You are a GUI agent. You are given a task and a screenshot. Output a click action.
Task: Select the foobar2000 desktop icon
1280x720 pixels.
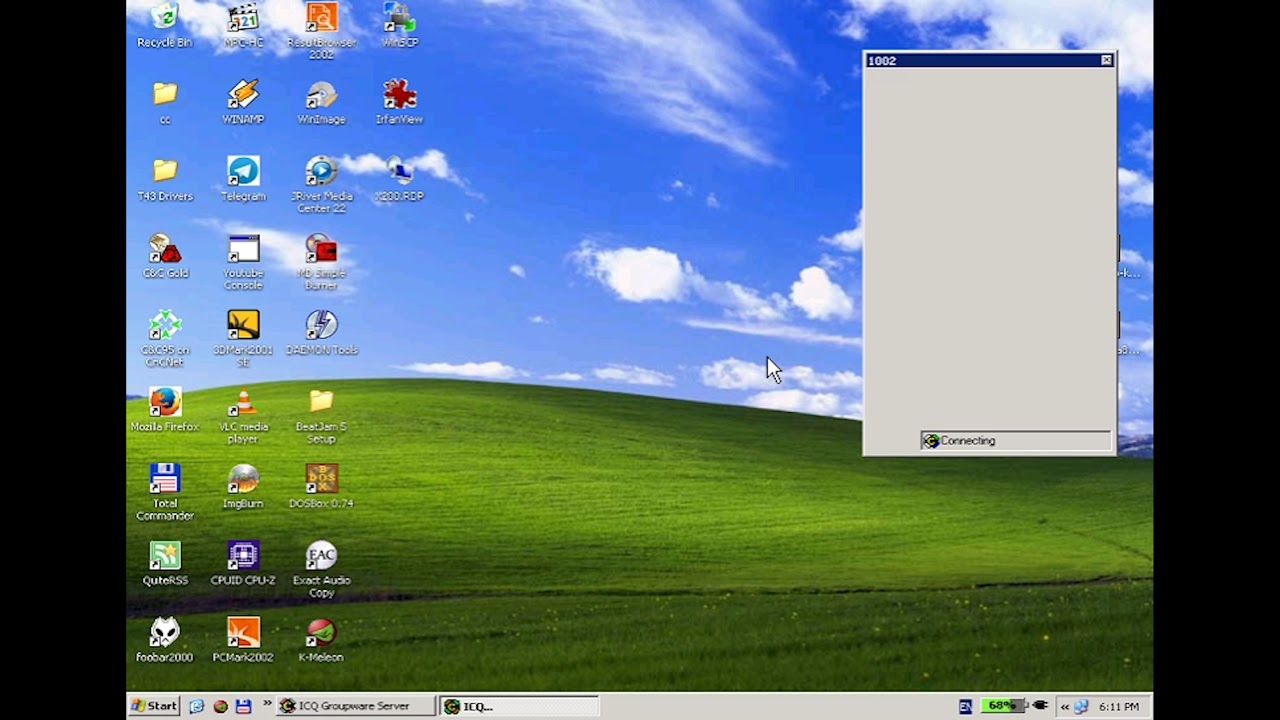(x=165, y=641)
